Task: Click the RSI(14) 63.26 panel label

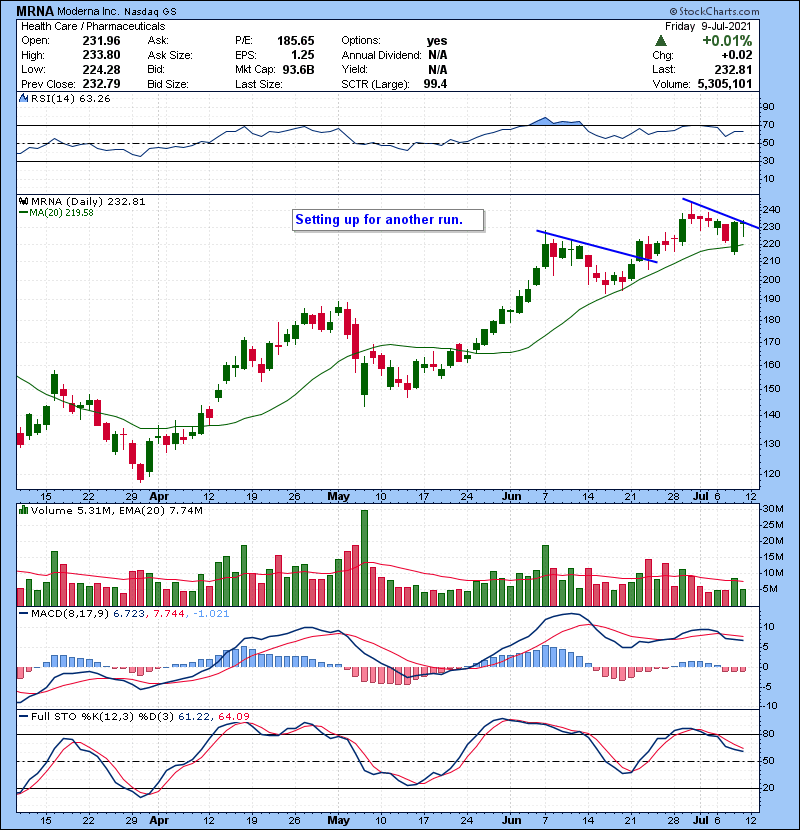Action: pos(70,98)
